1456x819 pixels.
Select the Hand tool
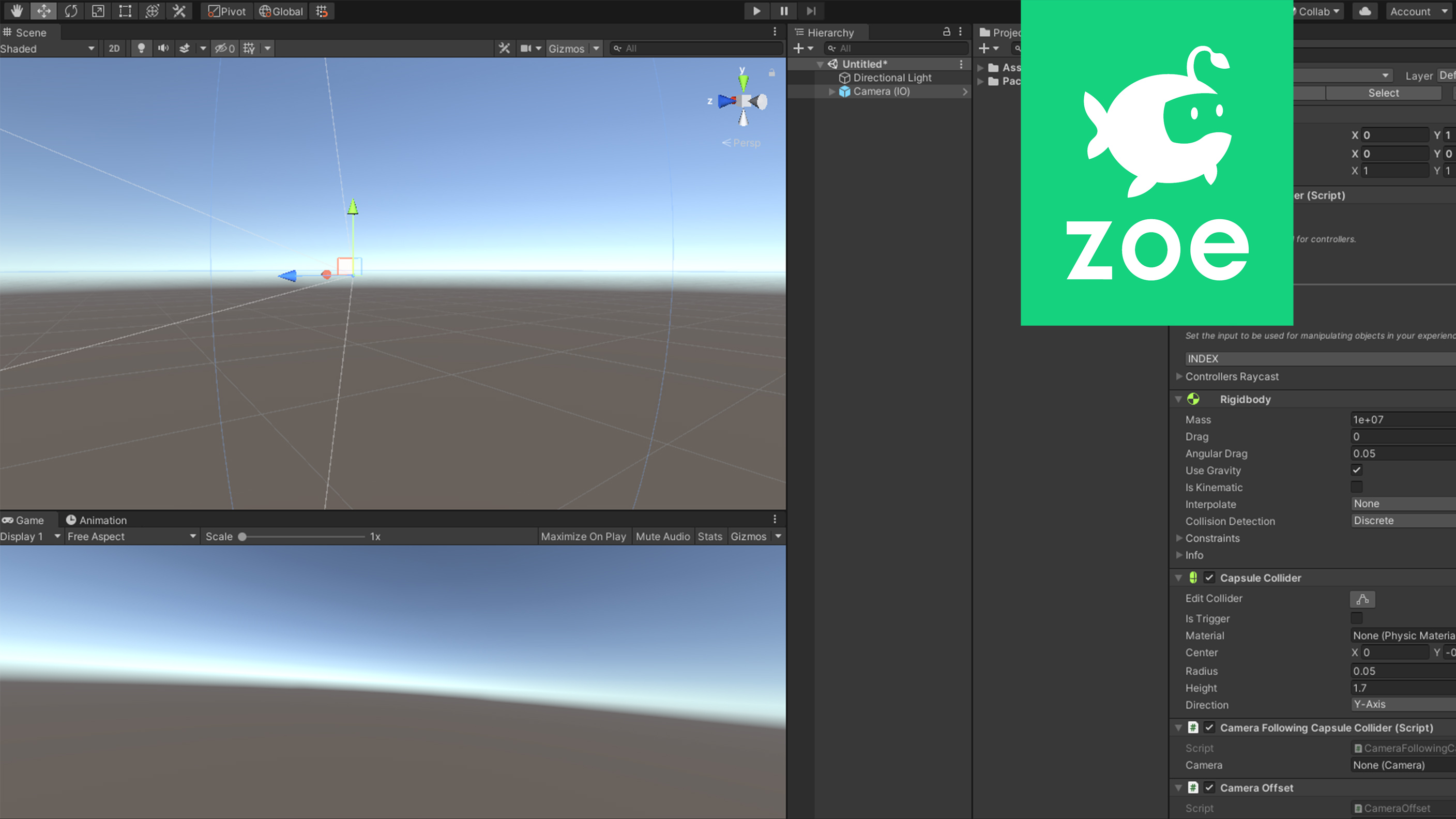[x=17, y=11]
